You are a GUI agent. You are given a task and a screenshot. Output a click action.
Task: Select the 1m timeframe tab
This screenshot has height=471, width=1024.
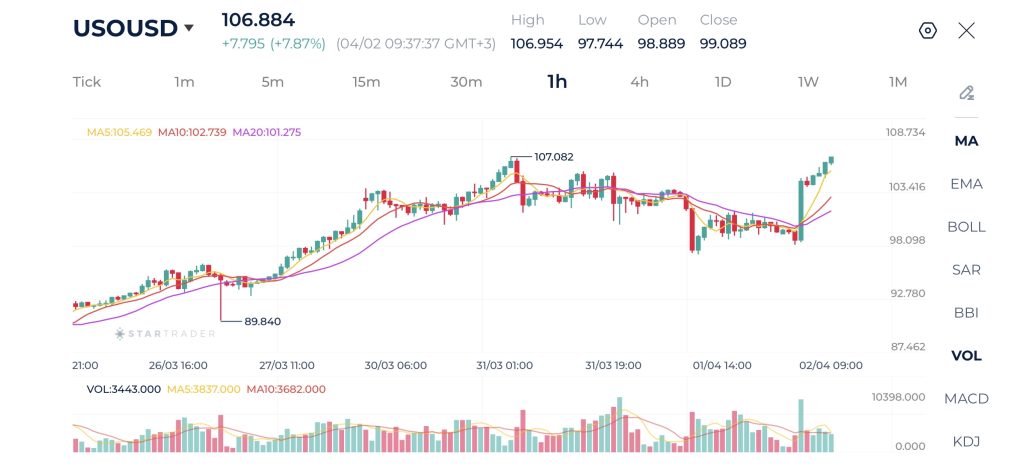point(184,82)
